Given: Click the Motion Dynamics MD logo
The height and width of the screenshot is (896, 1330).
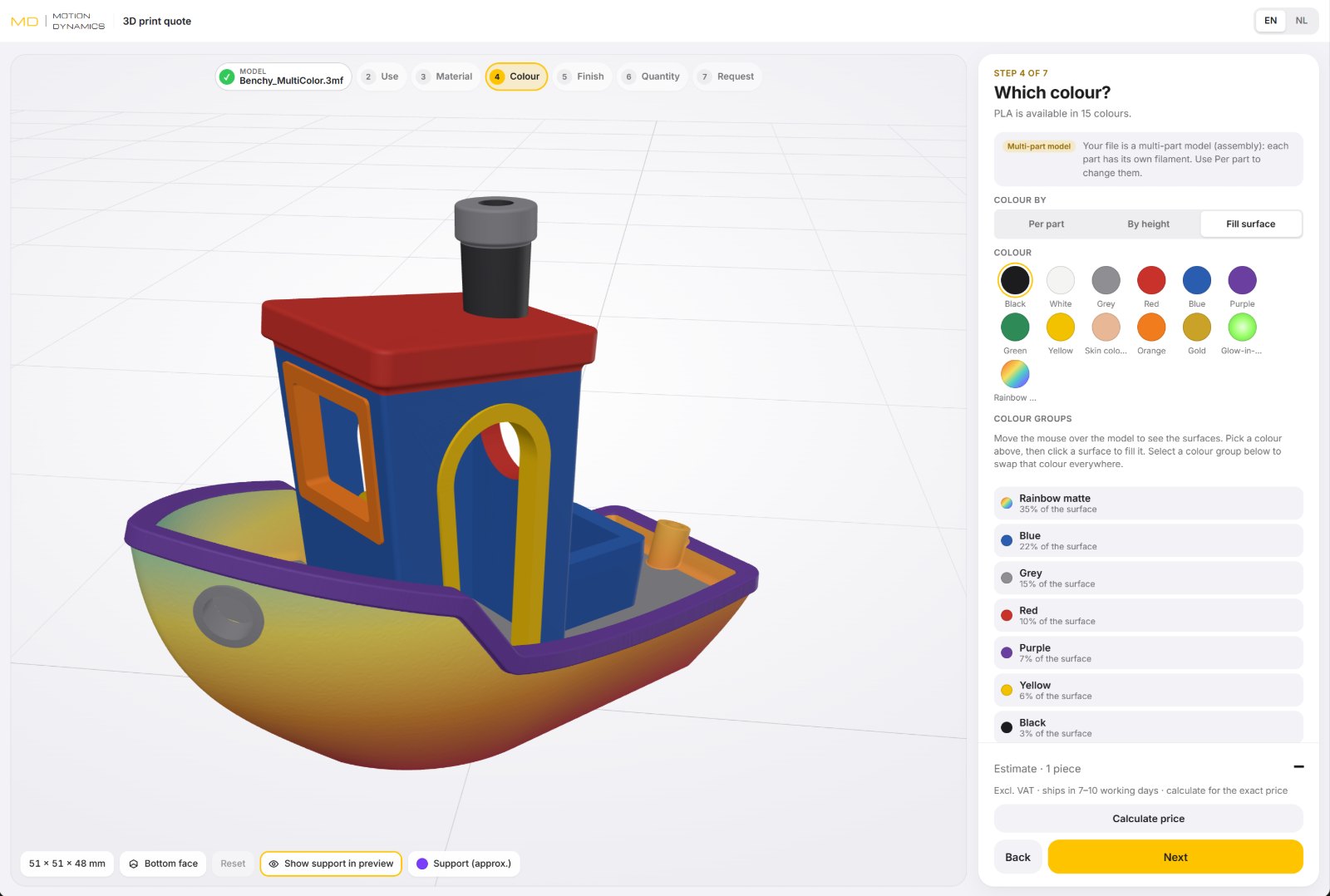Looking at the screenshot, I should point(57,21).
